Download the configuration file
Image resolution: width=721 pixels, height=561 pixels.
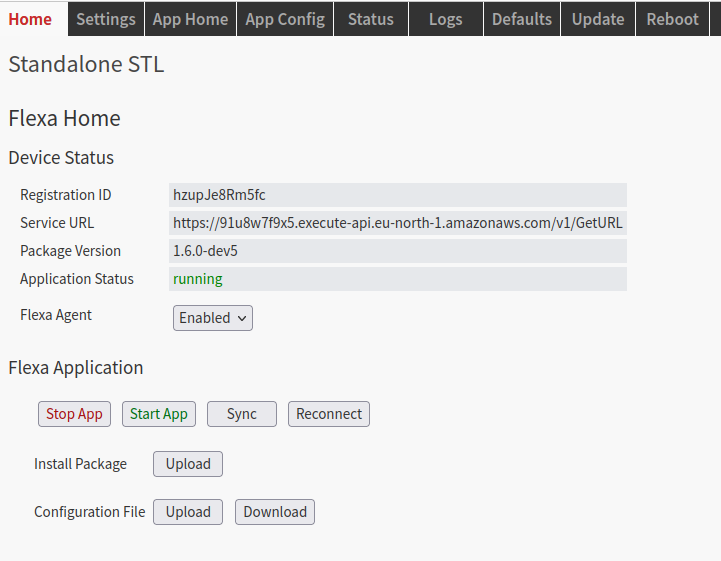pos(275,512)
